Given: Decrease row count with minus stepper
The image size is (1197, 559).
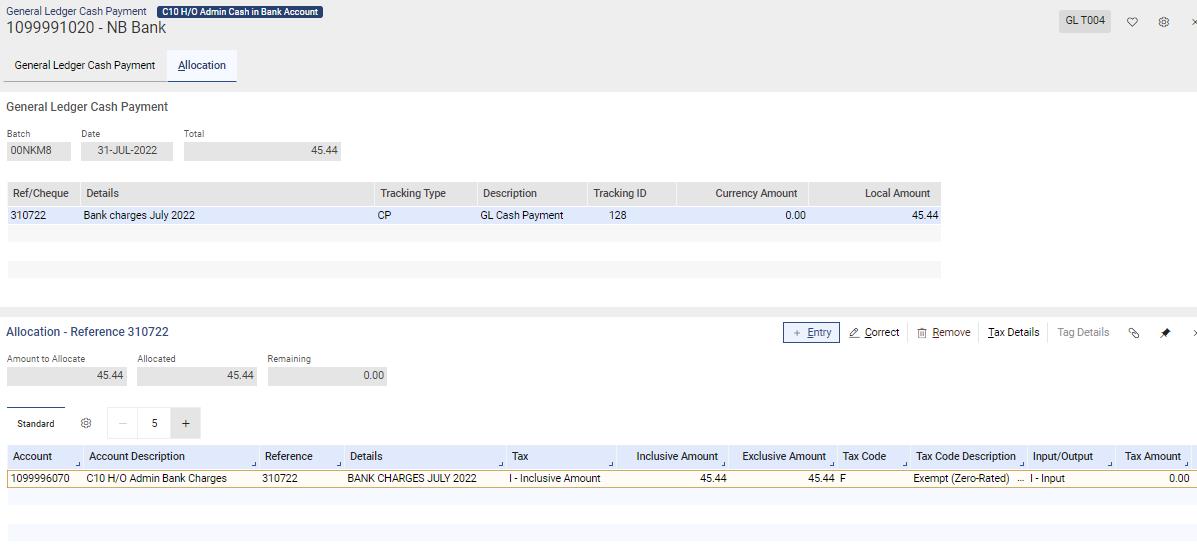Looking at the screenshot, I should 122,423.
